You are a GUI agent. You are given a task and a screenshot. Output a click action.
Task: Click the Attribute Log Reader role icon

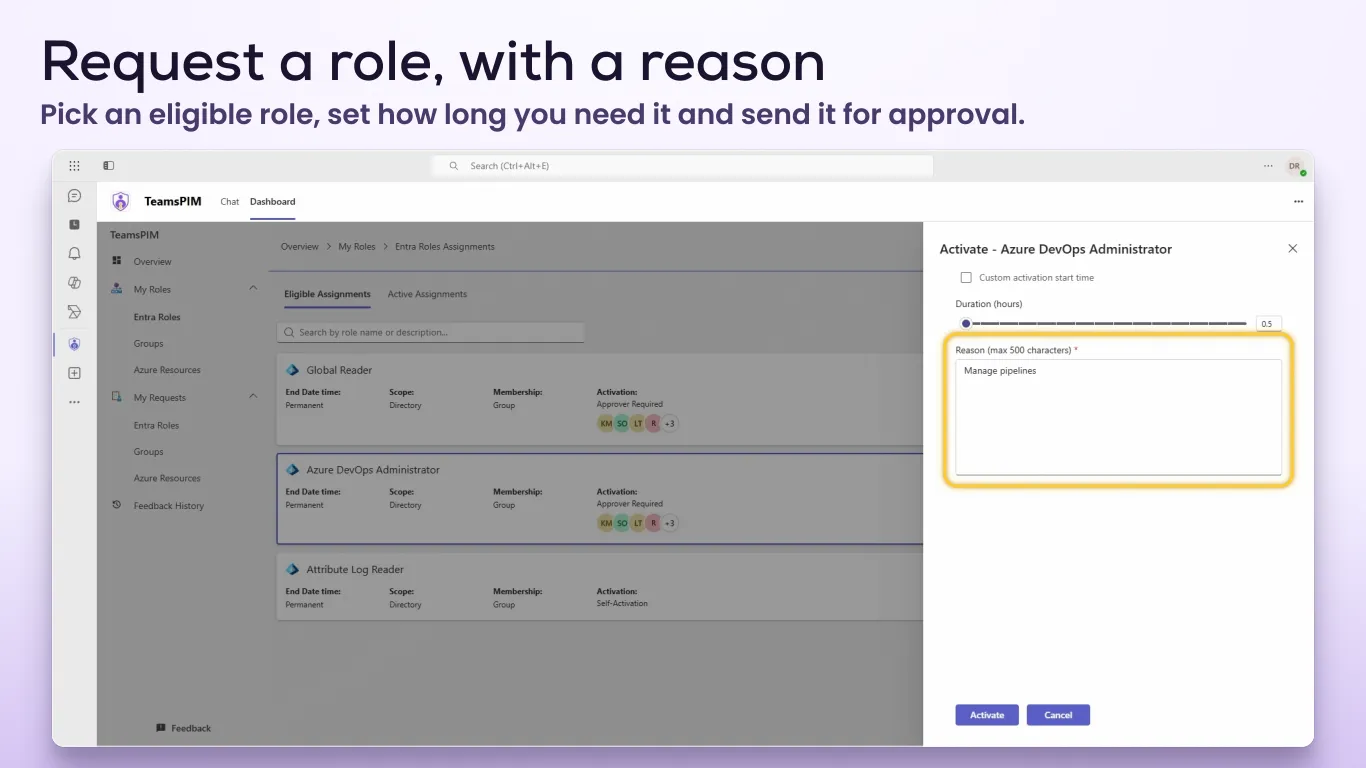(x=292, y=569)
